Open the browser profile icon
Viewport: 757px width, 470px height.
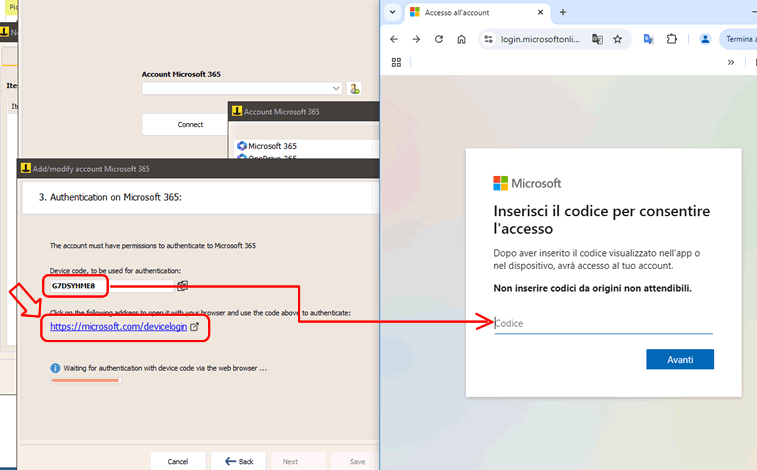(705, 39)
